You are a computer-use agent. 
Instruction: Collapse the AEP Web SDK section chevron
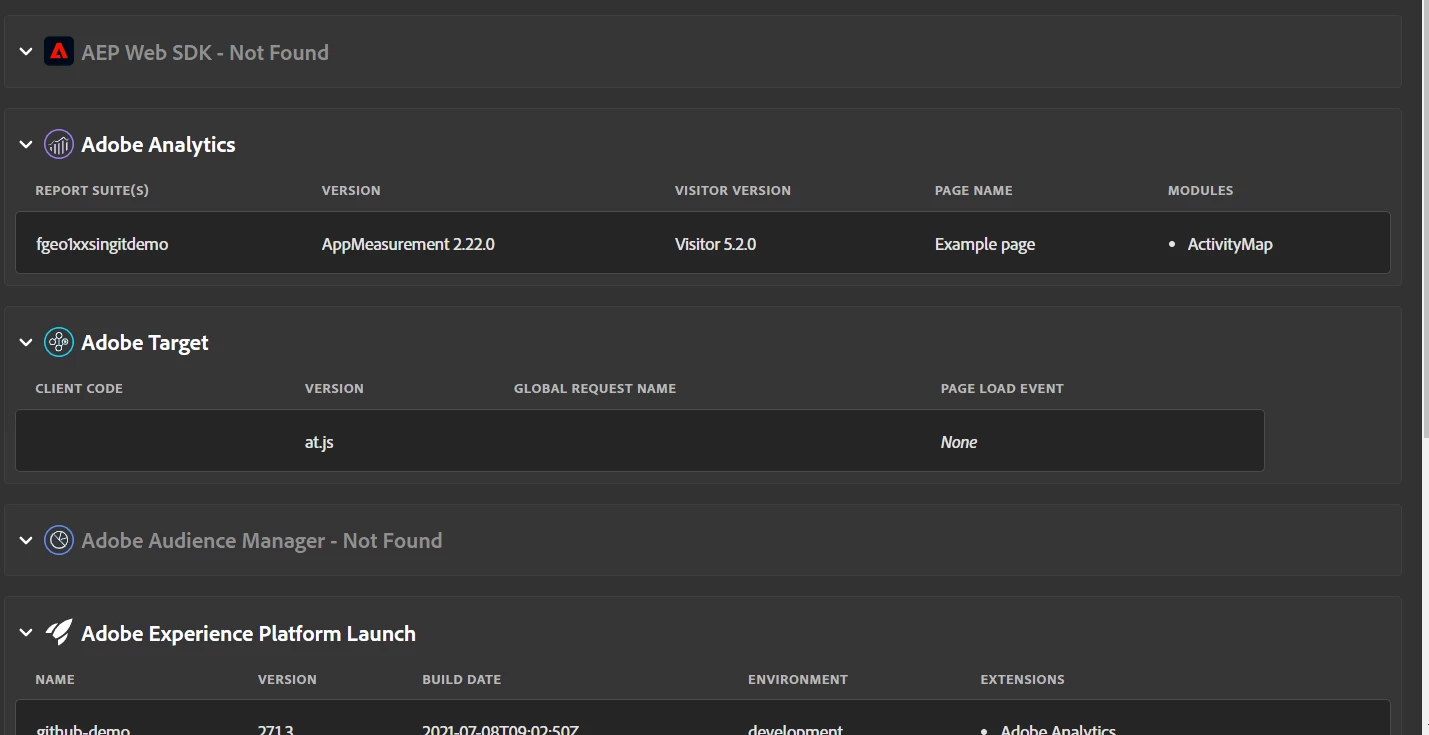tap(26, 51)
